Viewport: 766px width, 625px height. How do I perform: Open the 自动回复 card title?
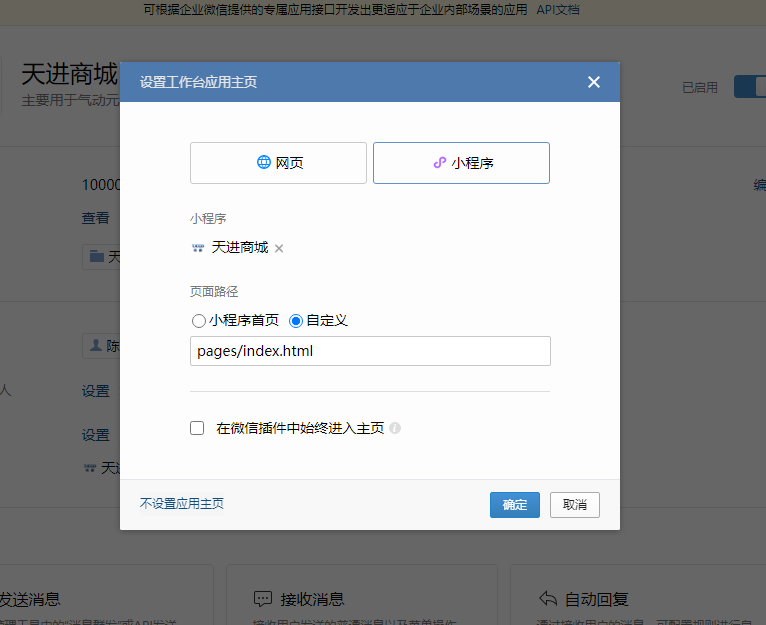tap(596, 599)
